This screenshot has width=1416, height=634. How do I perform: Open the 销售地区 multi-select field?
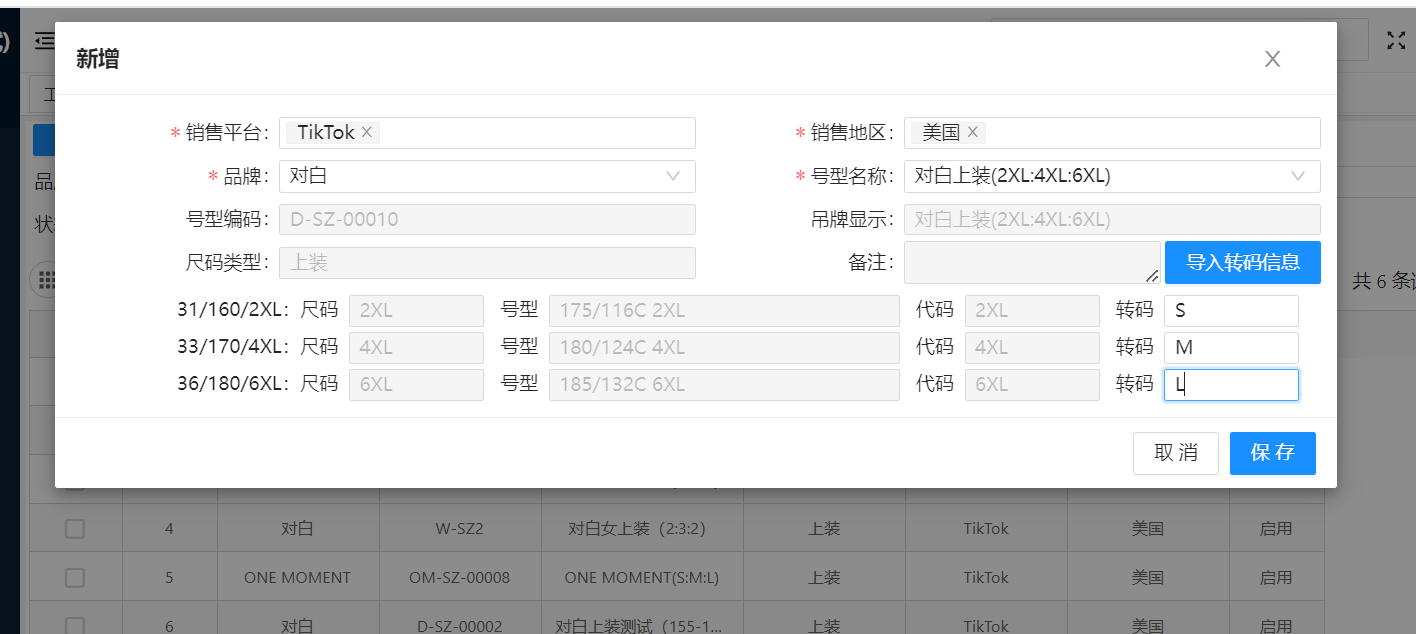click(1150, 133)
